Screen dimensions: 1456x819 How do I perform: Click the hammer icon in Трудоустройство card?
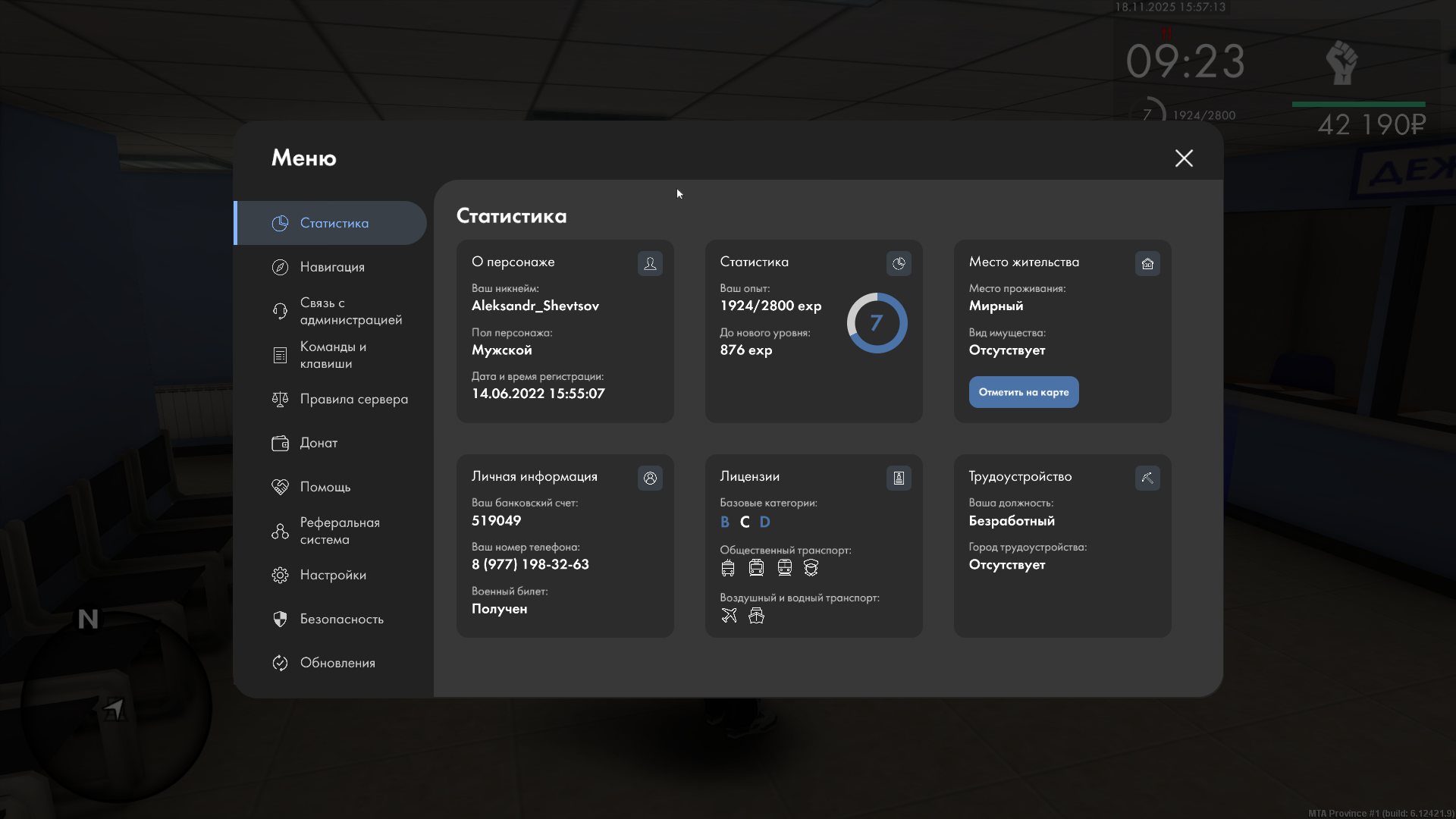point(1147,478)
